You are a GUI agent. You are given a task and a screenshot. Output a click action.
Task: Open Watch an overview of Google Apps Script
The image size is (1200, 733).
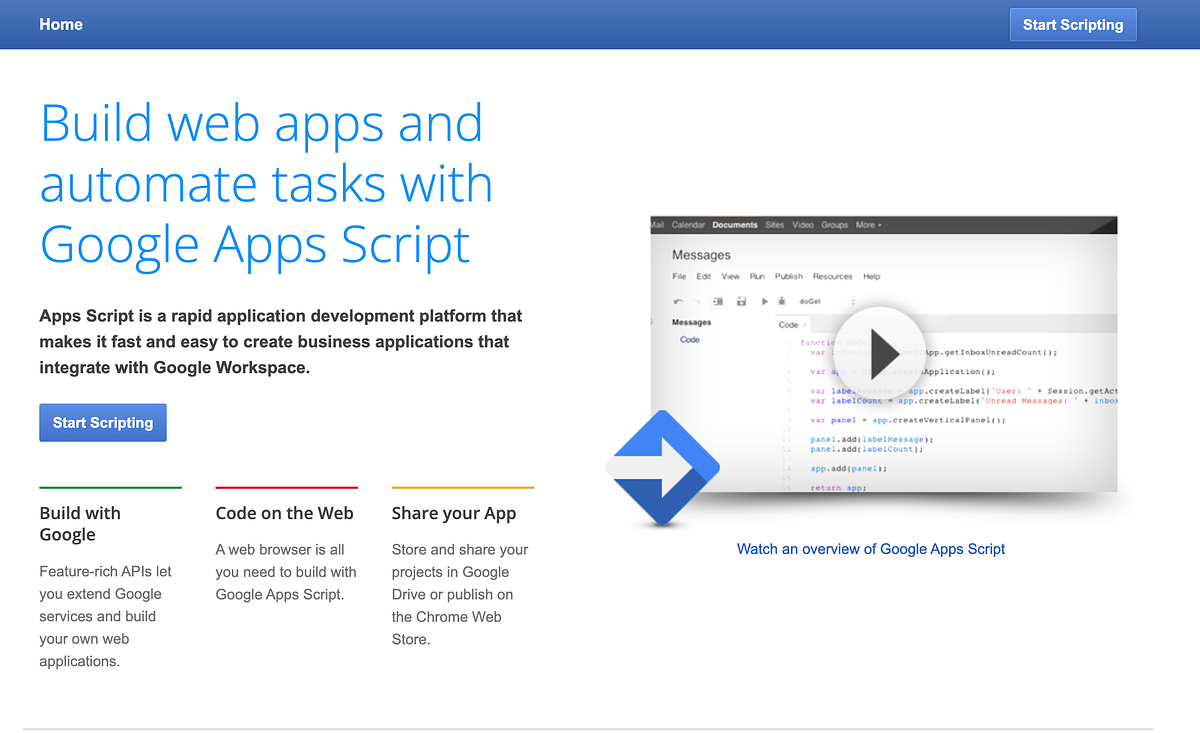[x=870, y=549]
